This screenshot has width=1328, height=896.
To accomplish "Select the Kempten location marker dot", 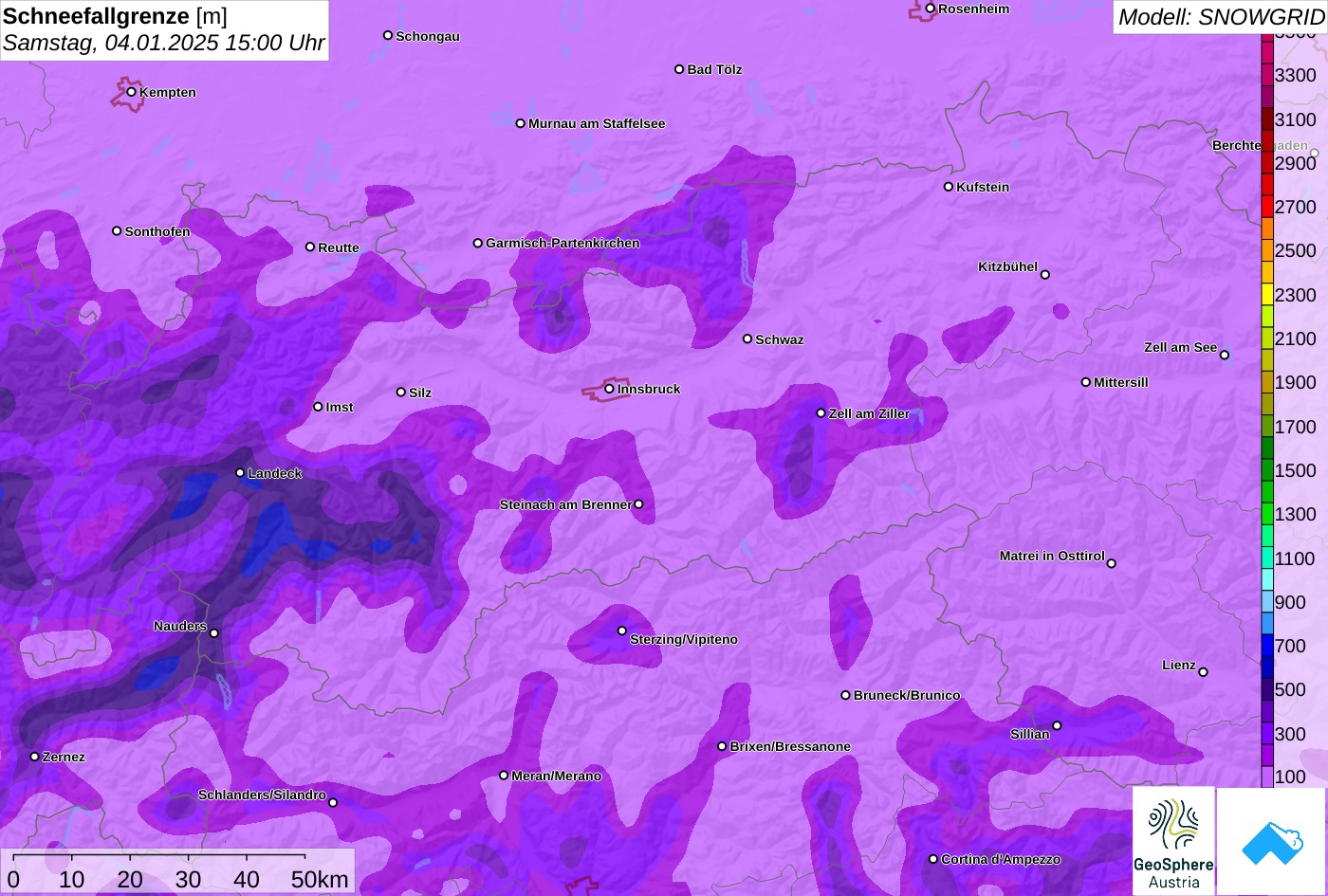I will point(131,92).
